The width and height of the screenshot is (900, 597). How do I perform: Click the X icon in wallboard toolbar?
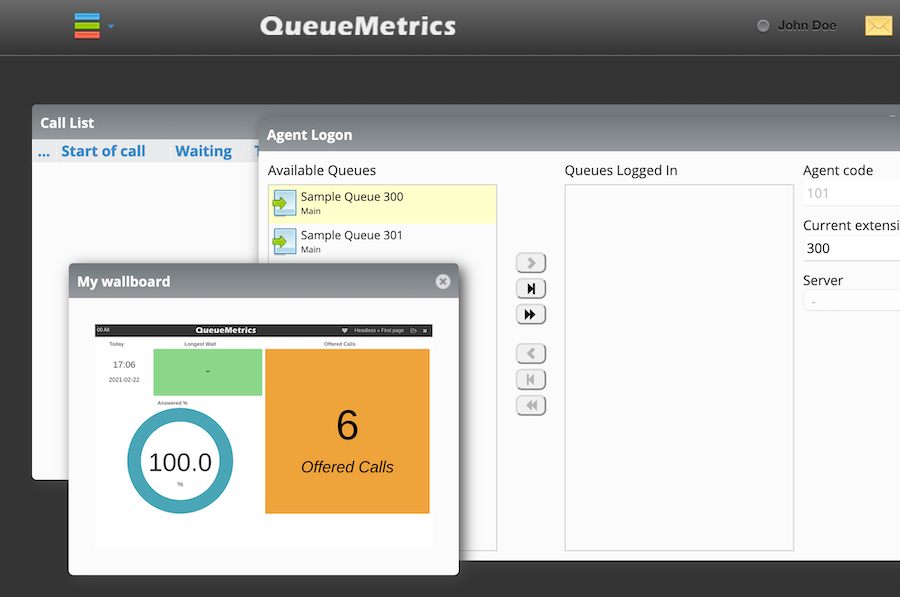point(425,330)
